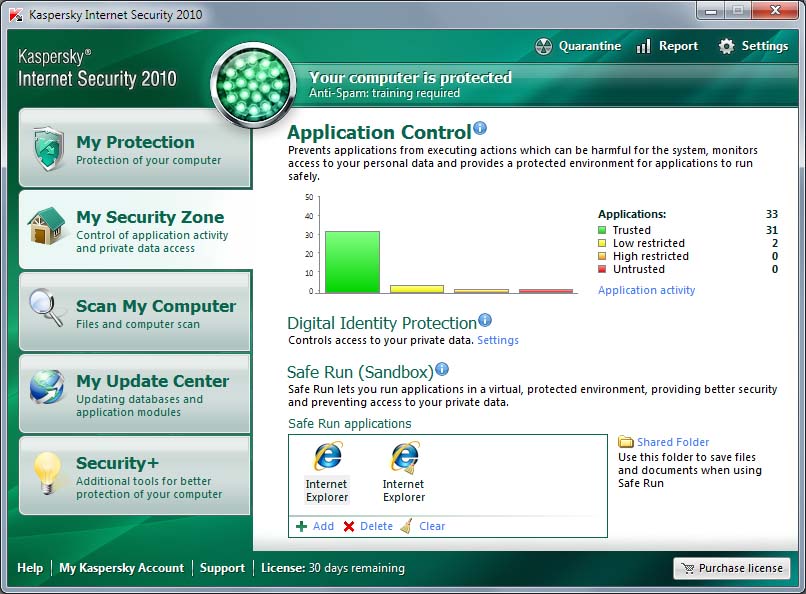This screenshot has width=806, height=594.
Task: Open the Security+ tab
Action: (x=135, y=476)
